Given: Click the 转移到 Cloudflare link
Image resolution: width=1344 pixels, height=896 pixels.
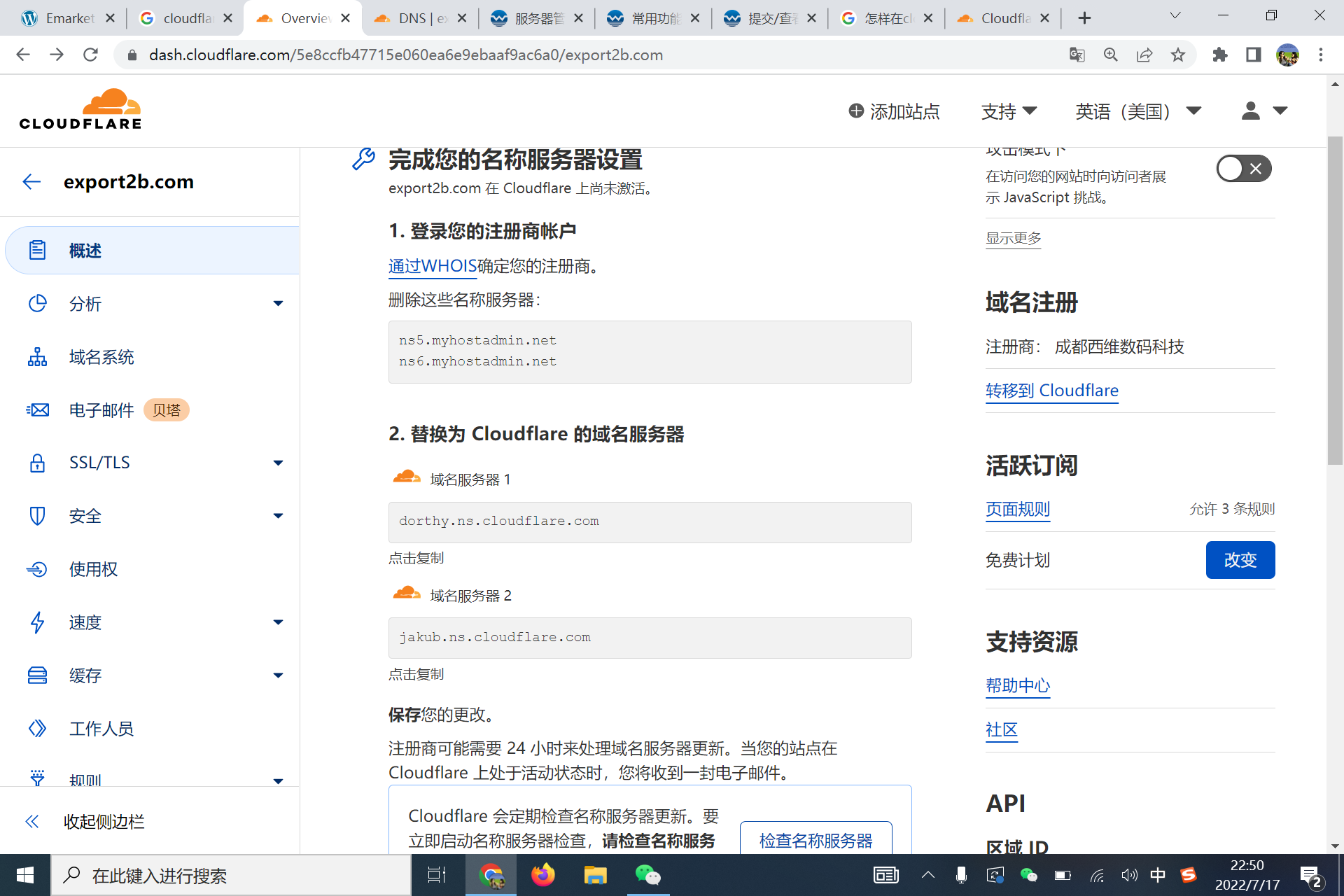Looking at the screenshot, I should [x=1051, y=391].
